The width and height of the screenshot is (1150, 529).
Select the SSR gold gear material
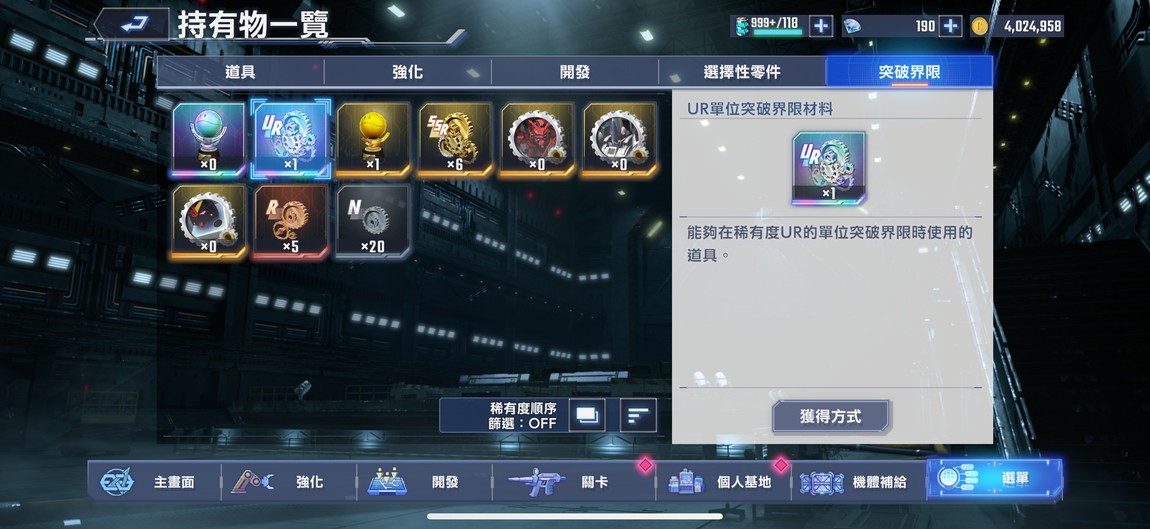455,140
